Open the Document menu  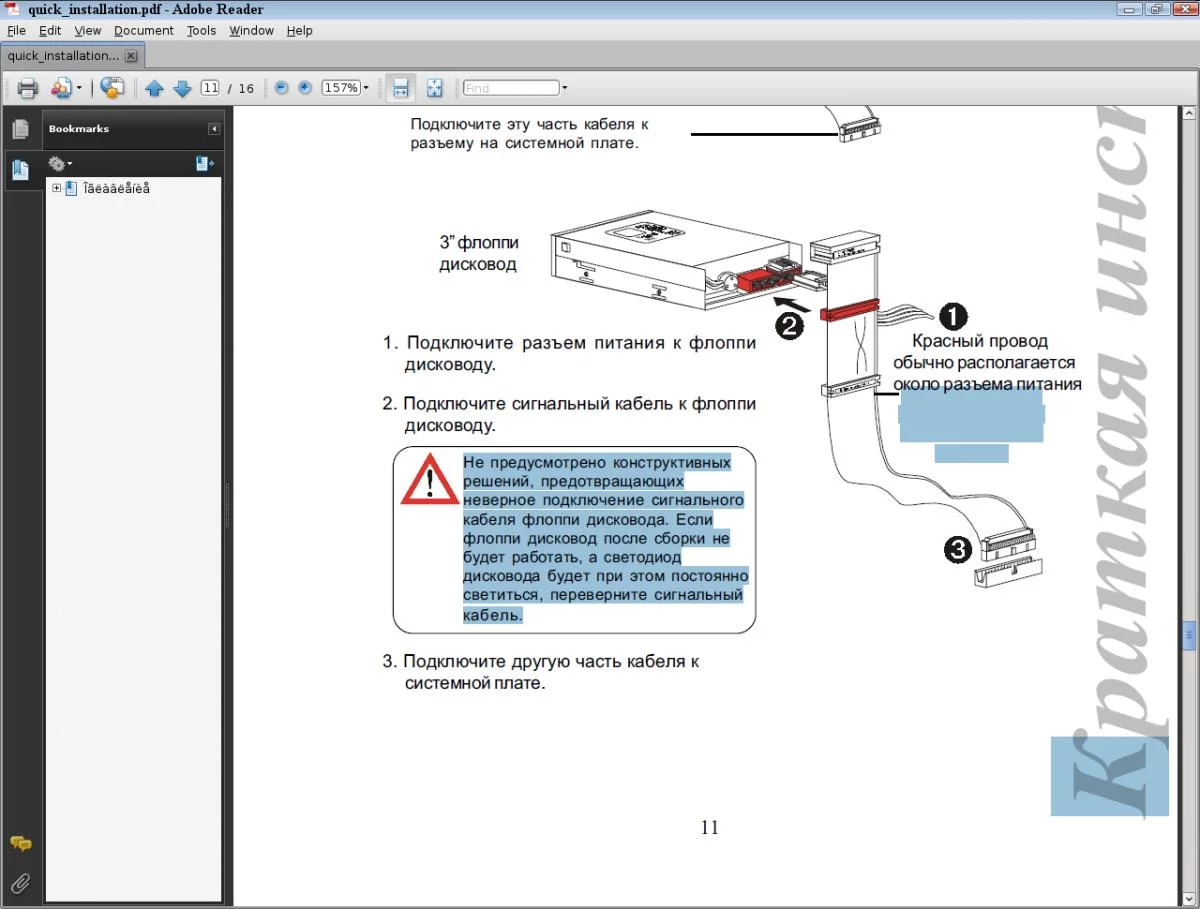click(144, 31)
